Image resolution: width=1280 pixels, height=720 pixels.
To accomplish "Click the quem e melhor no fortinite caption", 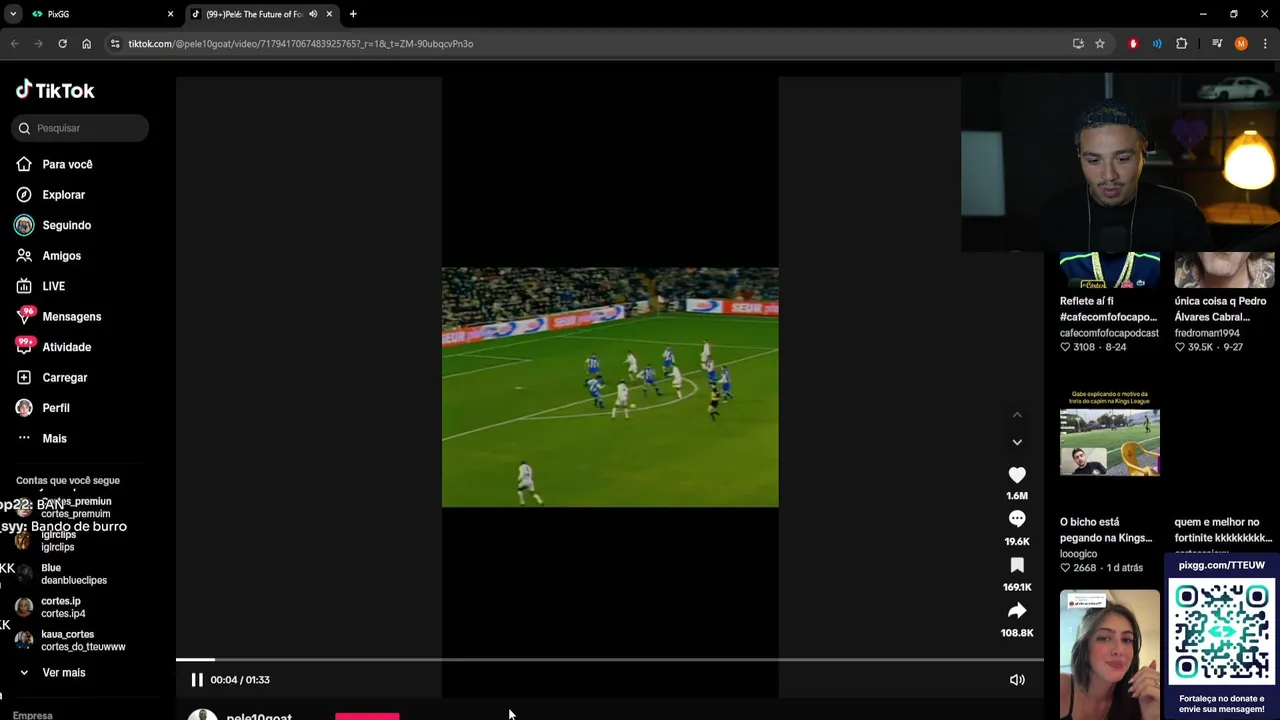I will click(1223, 530).
